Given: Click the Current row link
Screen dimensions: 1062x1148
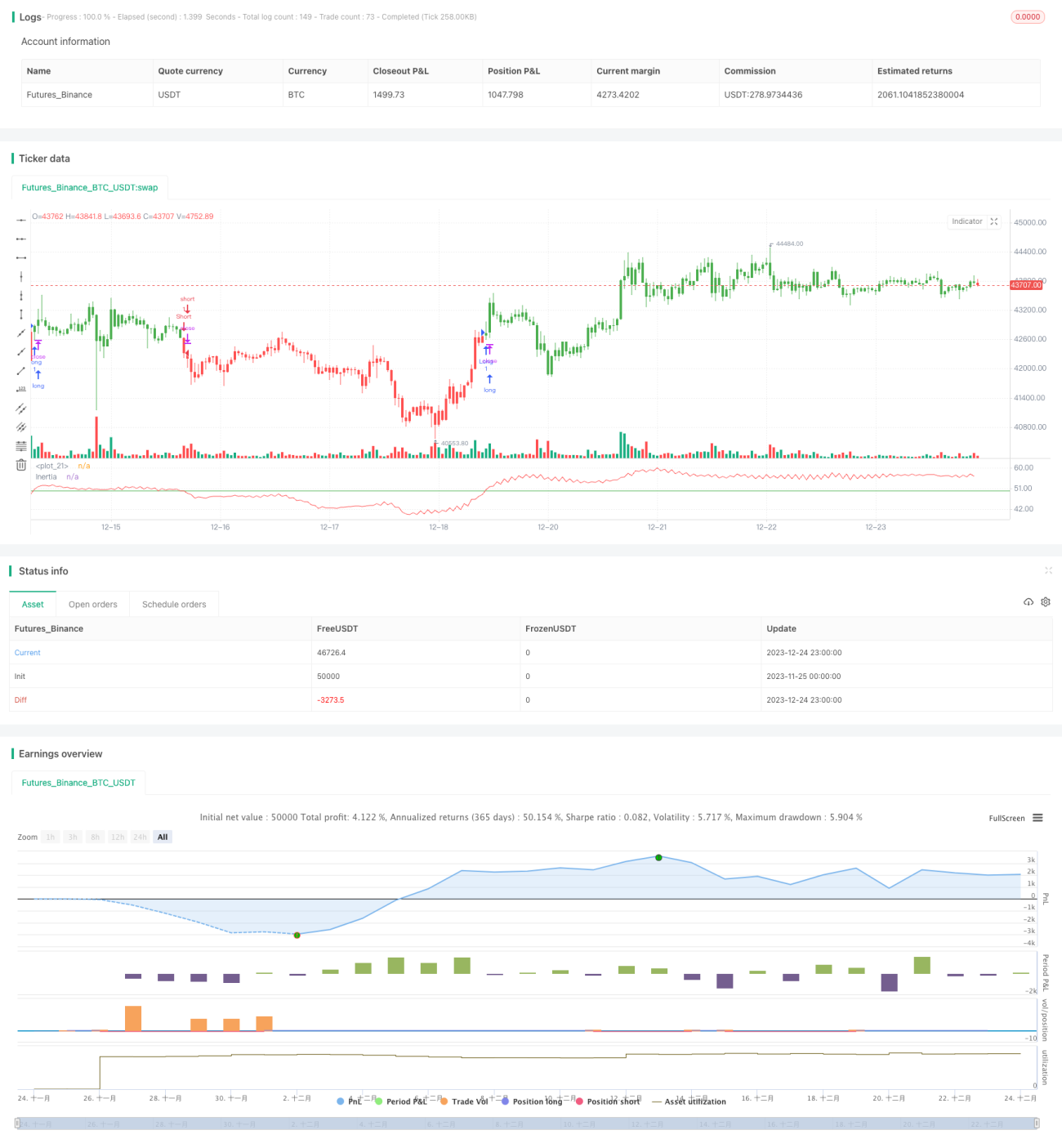Looking at the screenshot, I should tap(27, 652).
